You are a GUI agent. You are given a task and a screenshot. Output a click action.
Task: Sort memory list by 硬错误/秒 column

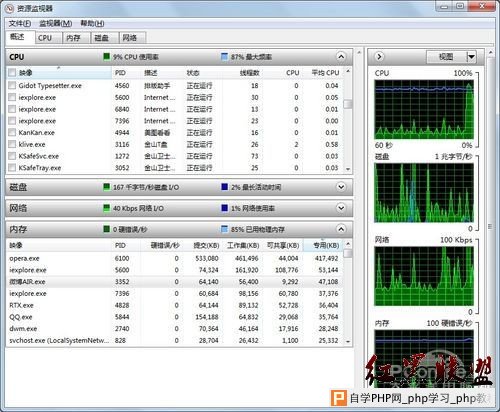[x=162, y=245]
